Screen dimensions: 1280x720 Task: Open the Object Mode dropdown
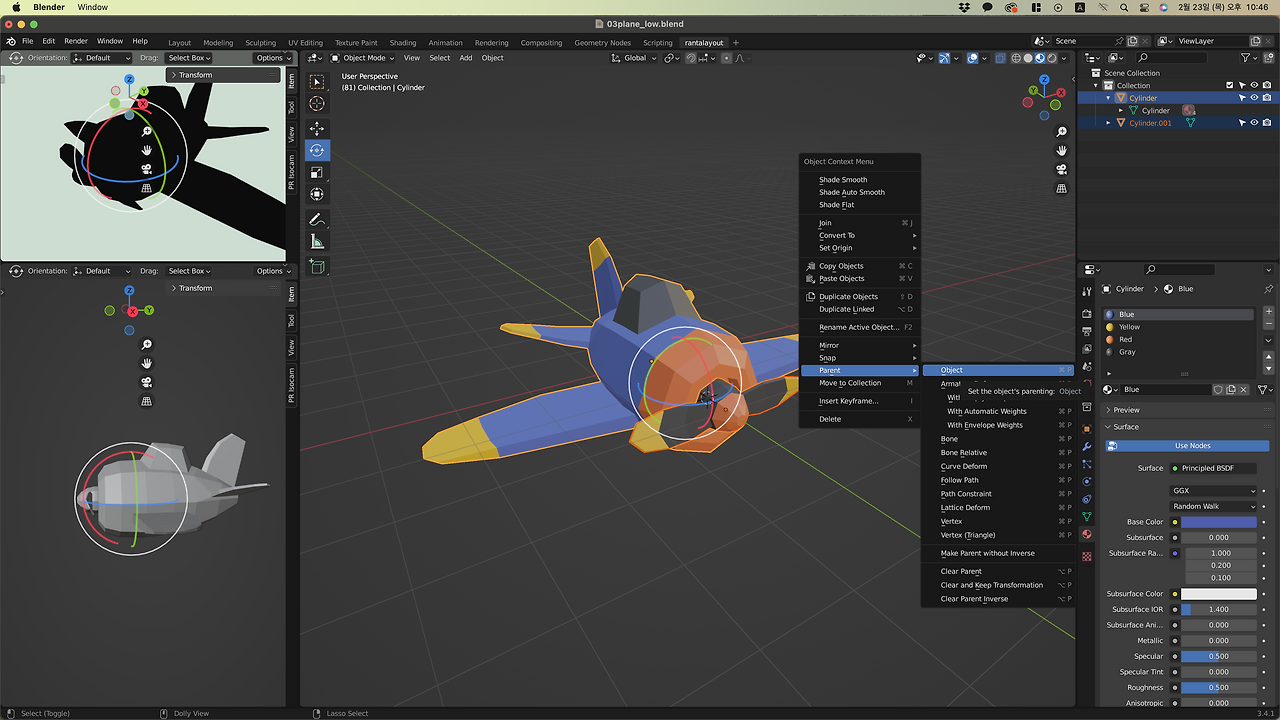(x=364, y=58)
